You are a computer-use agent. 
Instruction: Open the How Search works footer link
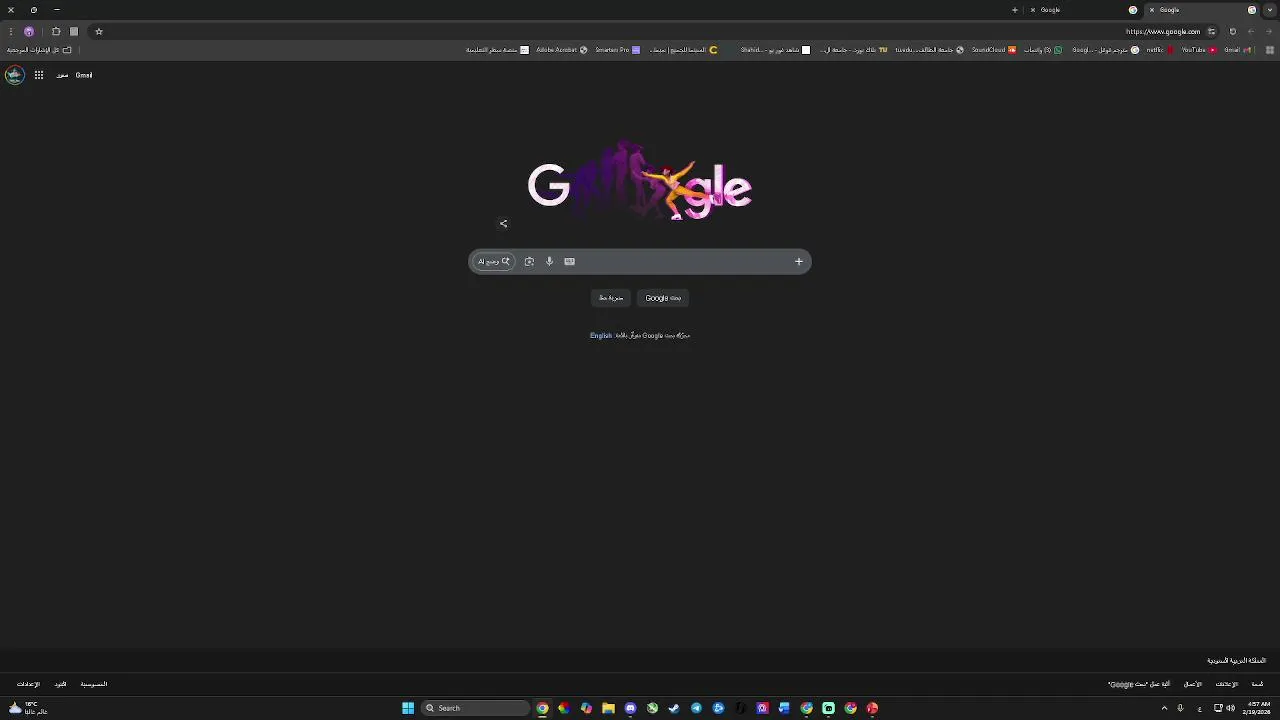[1139, 685]
